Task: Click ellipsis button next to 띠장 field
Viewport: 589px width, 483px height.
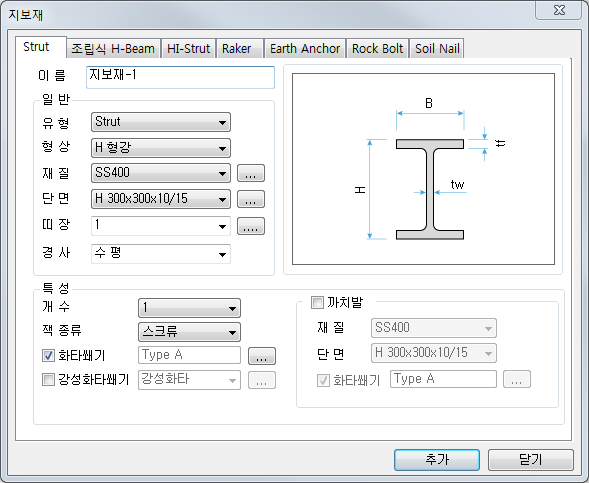Action: coord(251,226)
